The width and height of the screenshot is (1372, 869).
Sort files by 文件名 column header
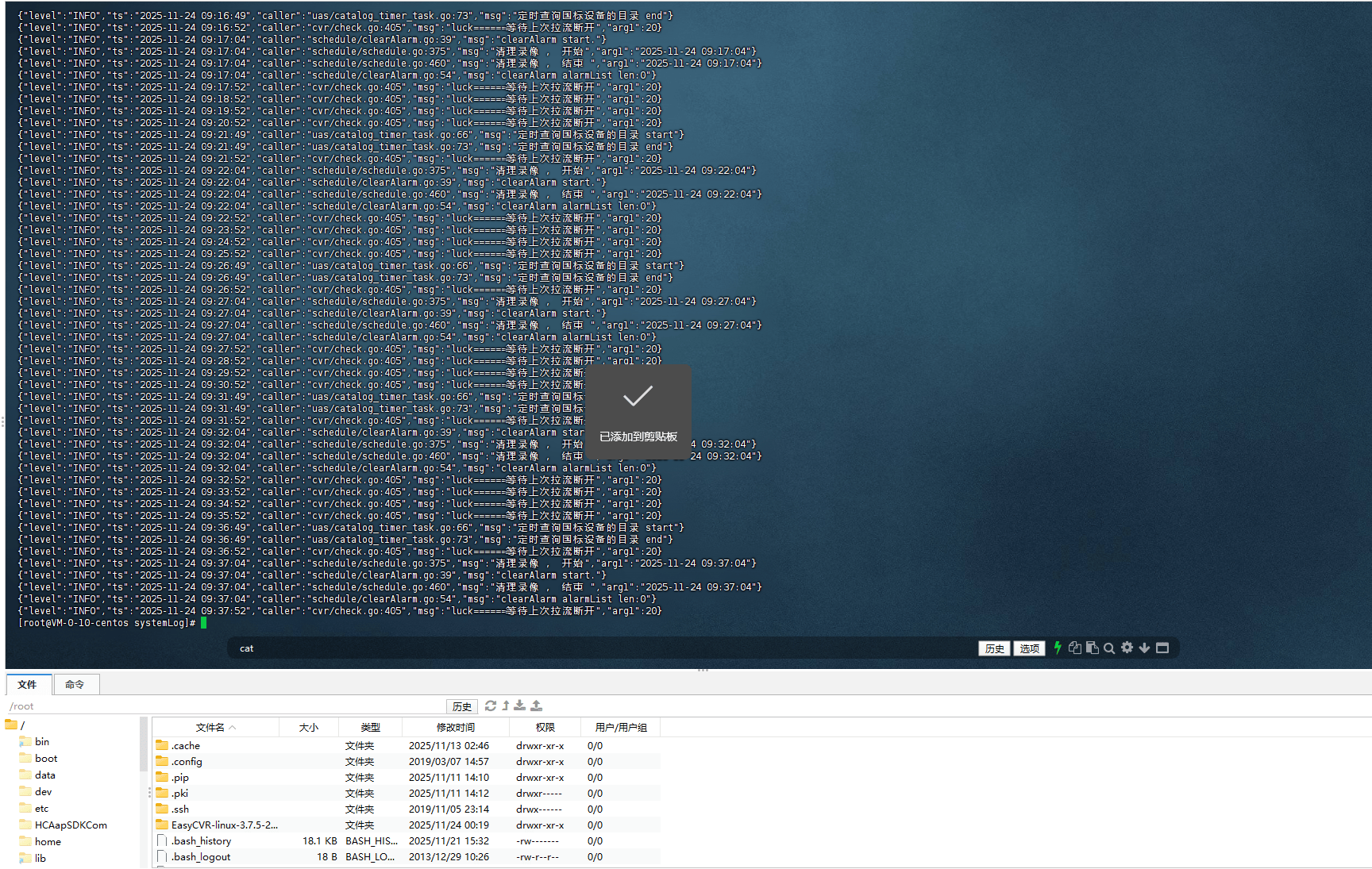(x=210, y=727)
